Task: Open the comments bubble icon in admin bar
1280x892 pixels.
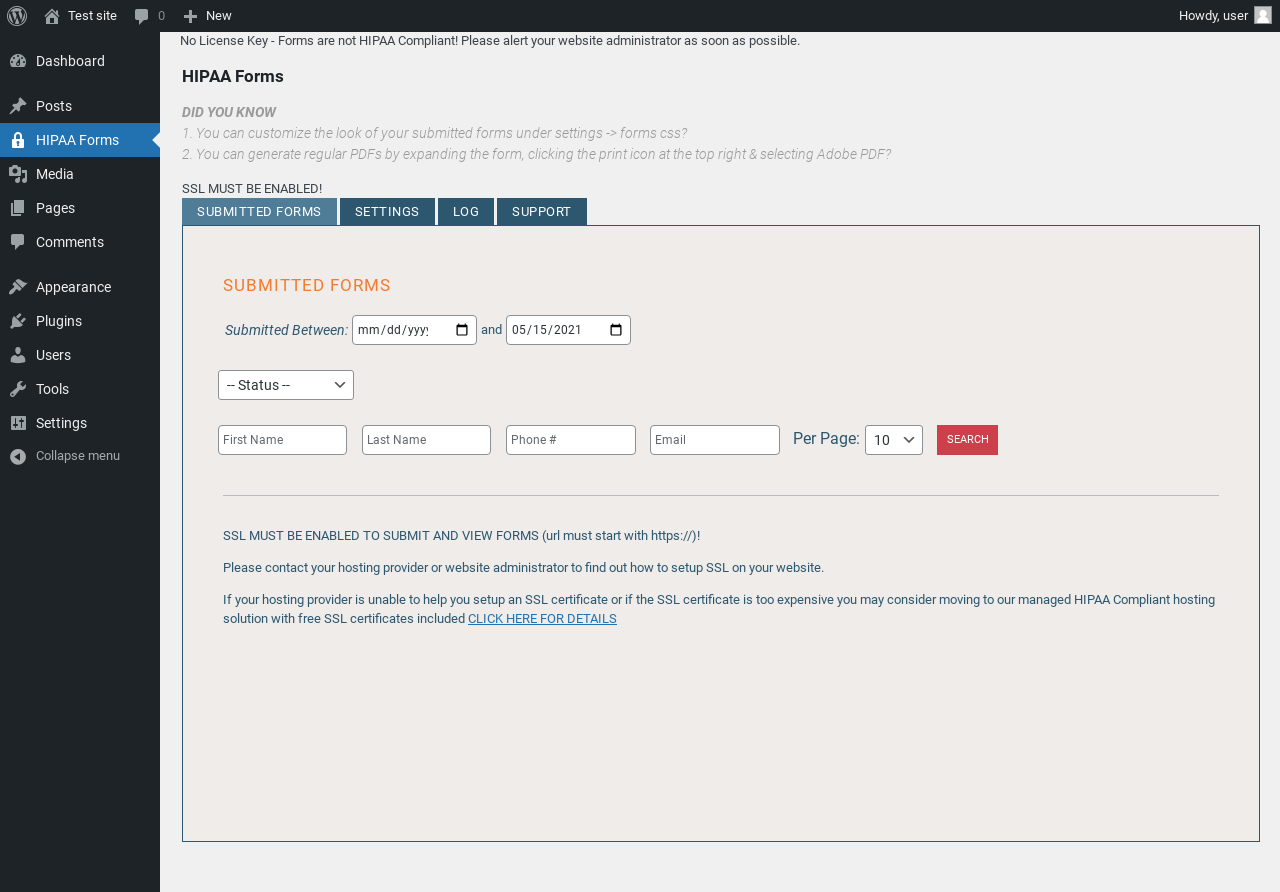Action: (x=142, y=16)
